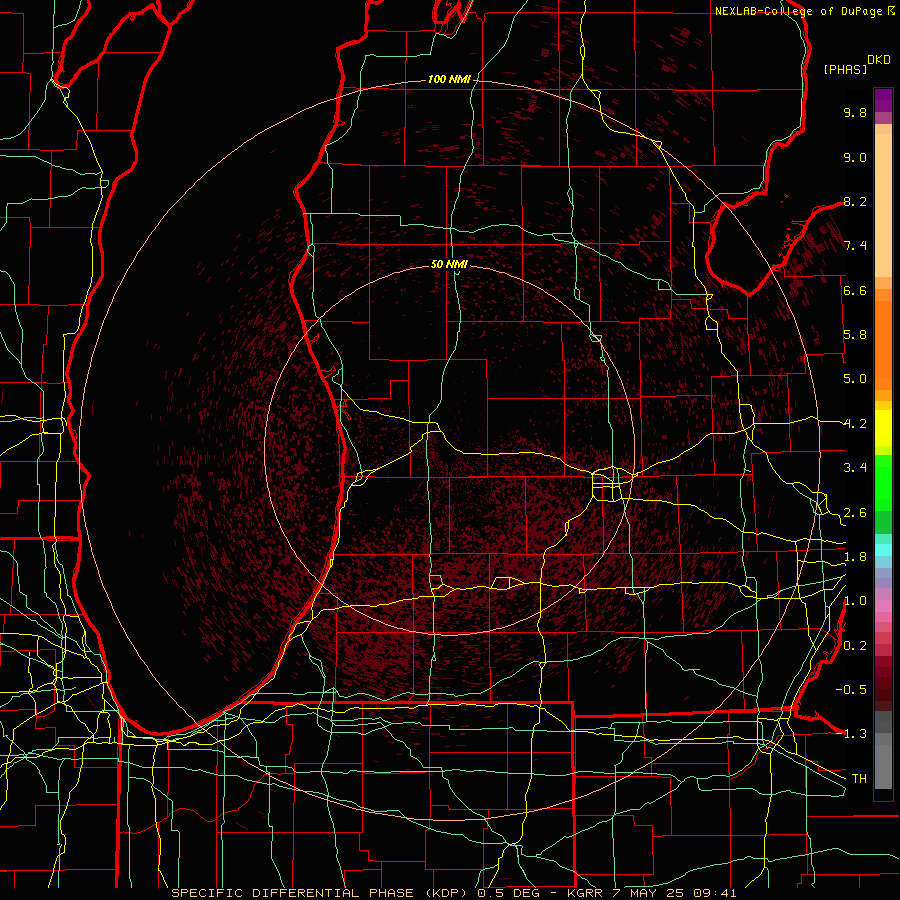Click the yellow segment of the colorbar
Screen dimensions: 900x900
(x=883, y=428)
